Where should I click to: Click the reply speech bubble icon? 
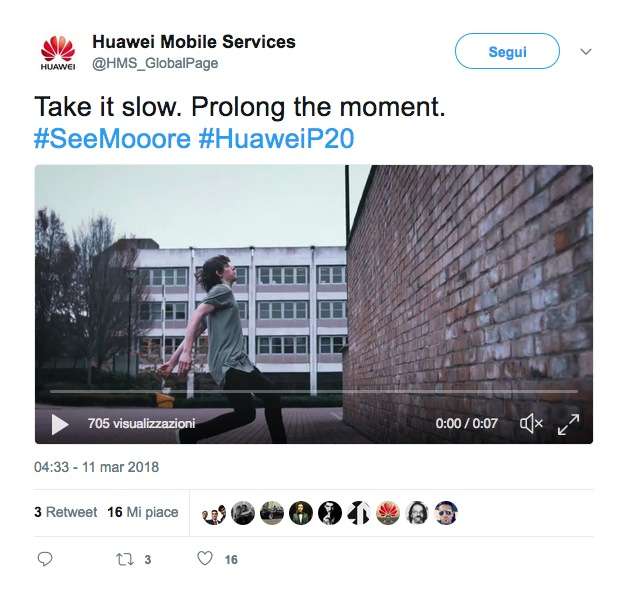[x=45, y=559]
